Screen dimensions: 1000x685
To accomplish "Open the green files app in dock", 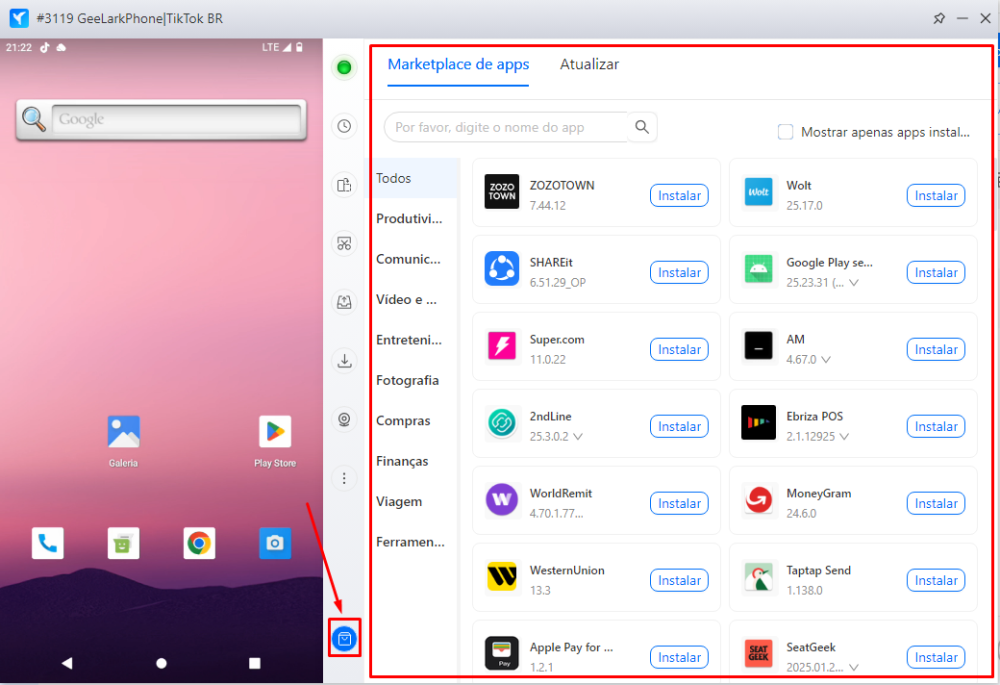I will [123, 543].
